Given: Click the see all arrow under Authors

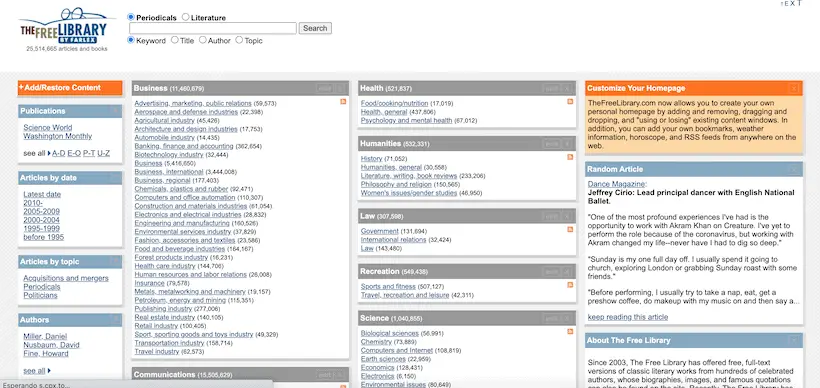Looking at the screenshot, I should [x=49, y=371].
